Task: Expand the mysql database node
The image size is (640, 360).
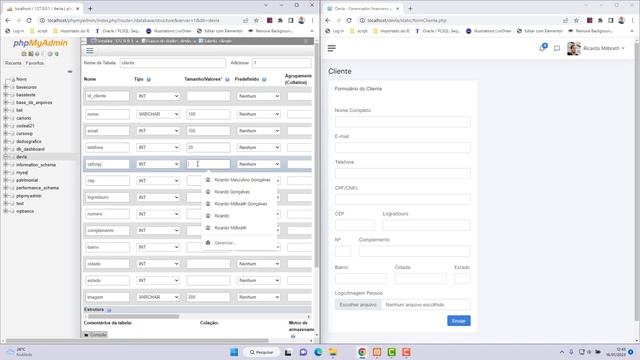Action: tap(6, 172)
